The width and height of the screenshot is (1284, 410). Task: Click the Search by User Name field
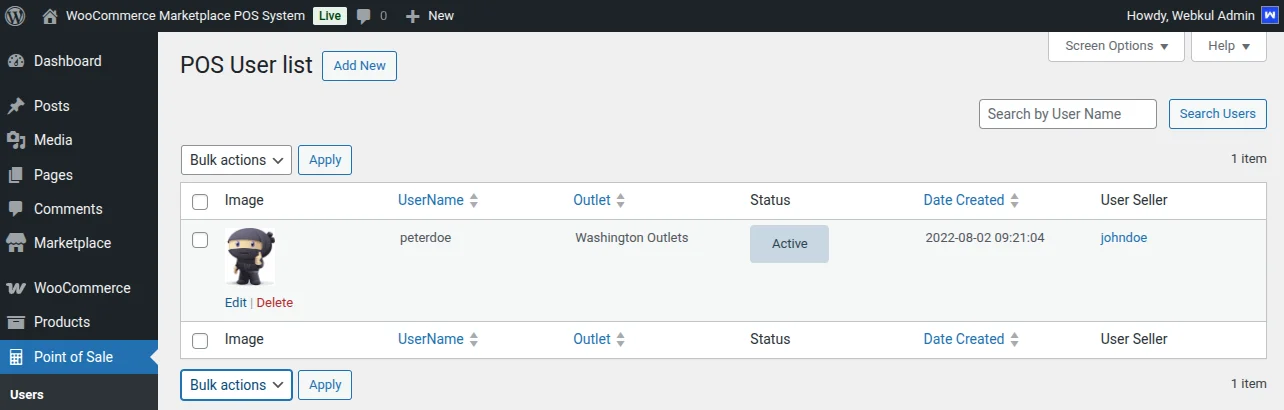coord(1067,114)
